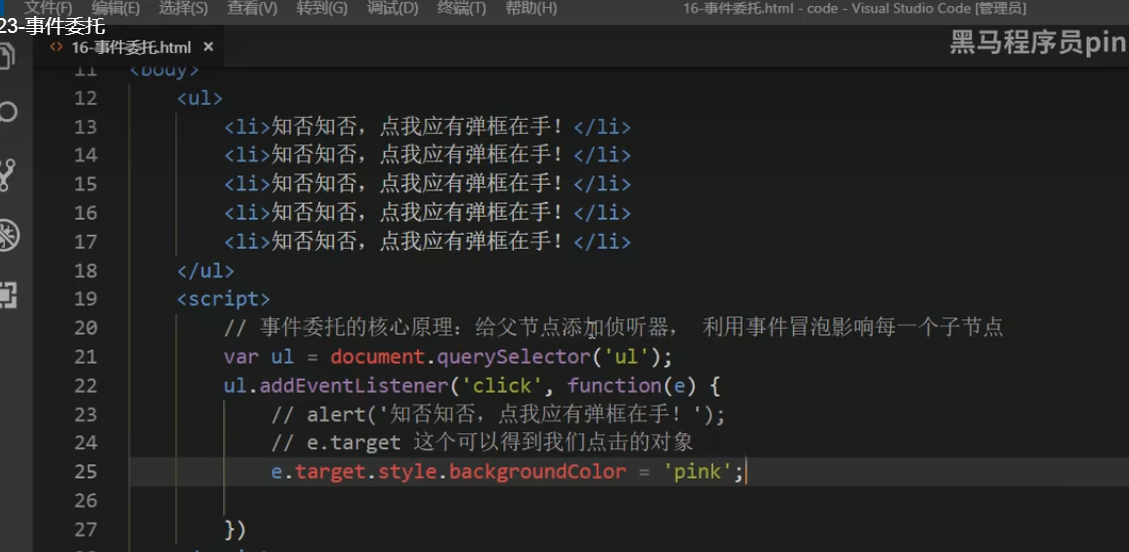Screen dimensions: 1129x552
Task: Click the 'pink' string on line 25
Action: click(x=698, y=472)
